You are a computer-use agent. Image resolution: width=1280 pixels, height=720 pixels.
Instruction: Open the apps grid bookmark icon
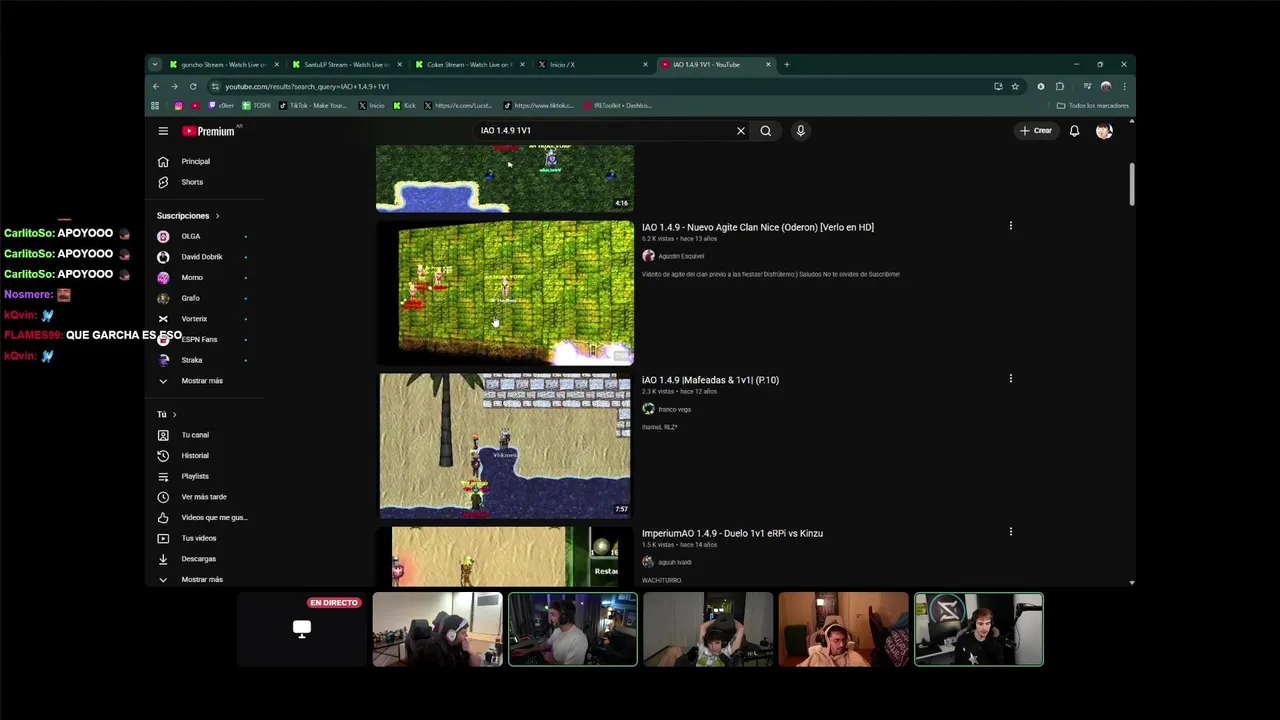pyautogui.click(x=155, y=105)
